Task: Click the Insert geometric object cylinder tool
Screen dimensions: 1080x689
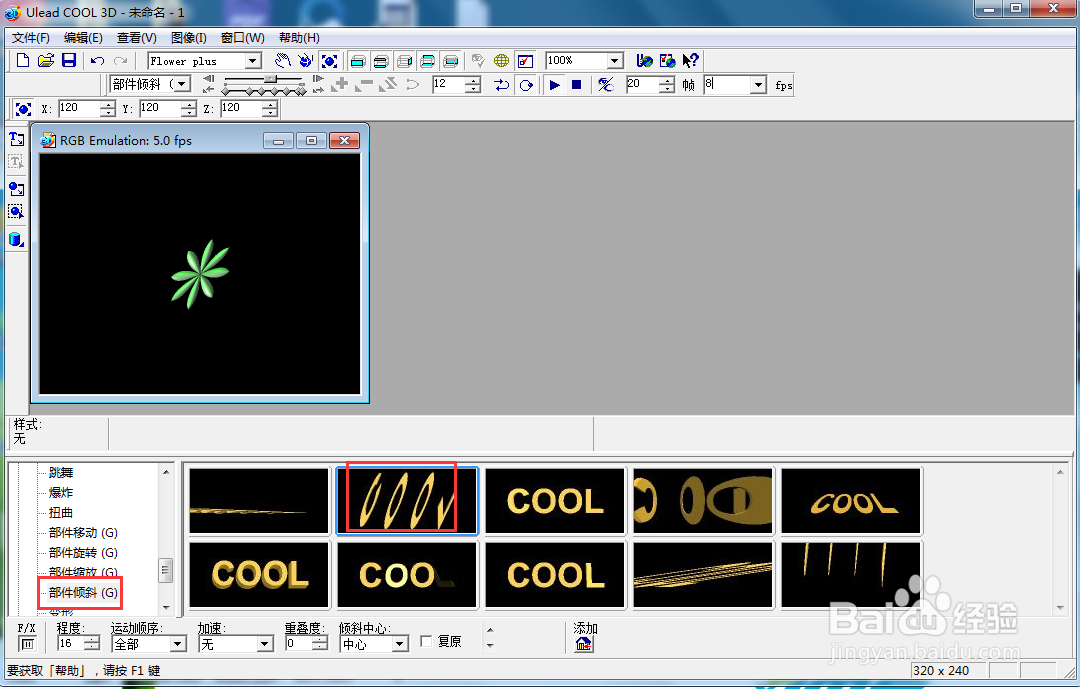Action: click(16, 240)
